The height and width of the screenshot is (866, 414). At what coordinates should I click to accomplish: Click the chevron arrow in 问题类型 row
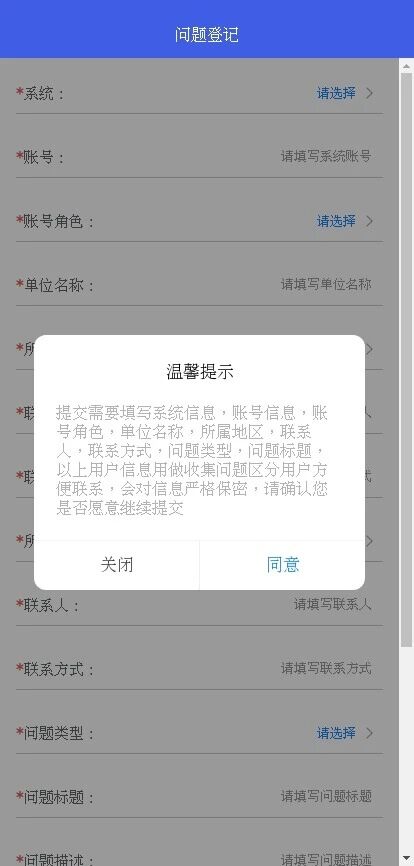click(369, 733)
